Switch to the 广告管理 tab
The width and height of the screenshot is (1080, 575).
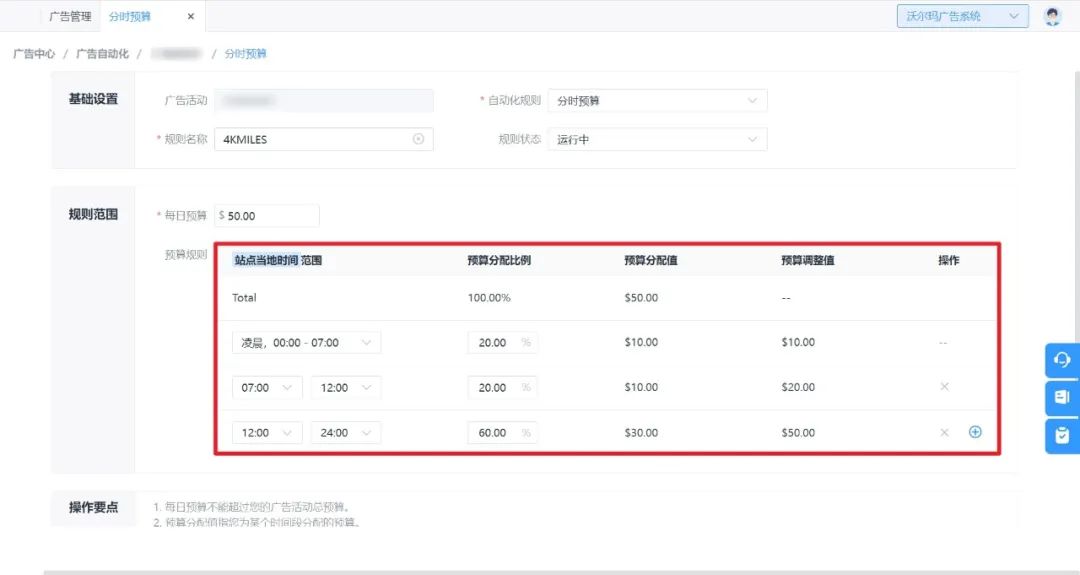click(70, 17)
